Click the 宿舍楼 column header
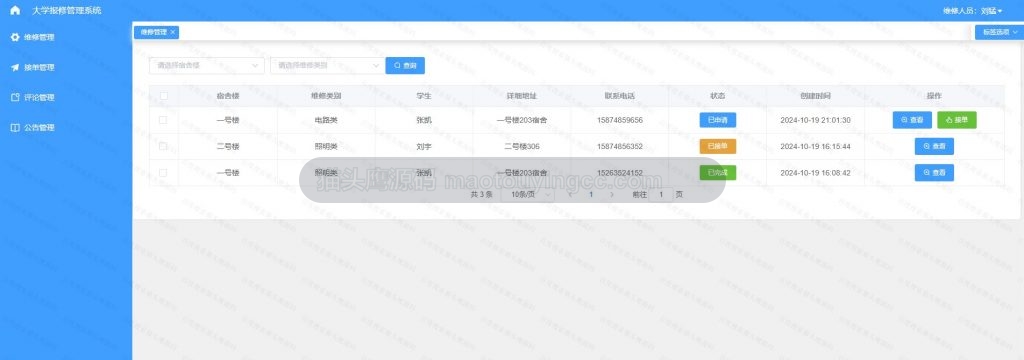Viewport: 1024px width, 360px height. [228, 96]
